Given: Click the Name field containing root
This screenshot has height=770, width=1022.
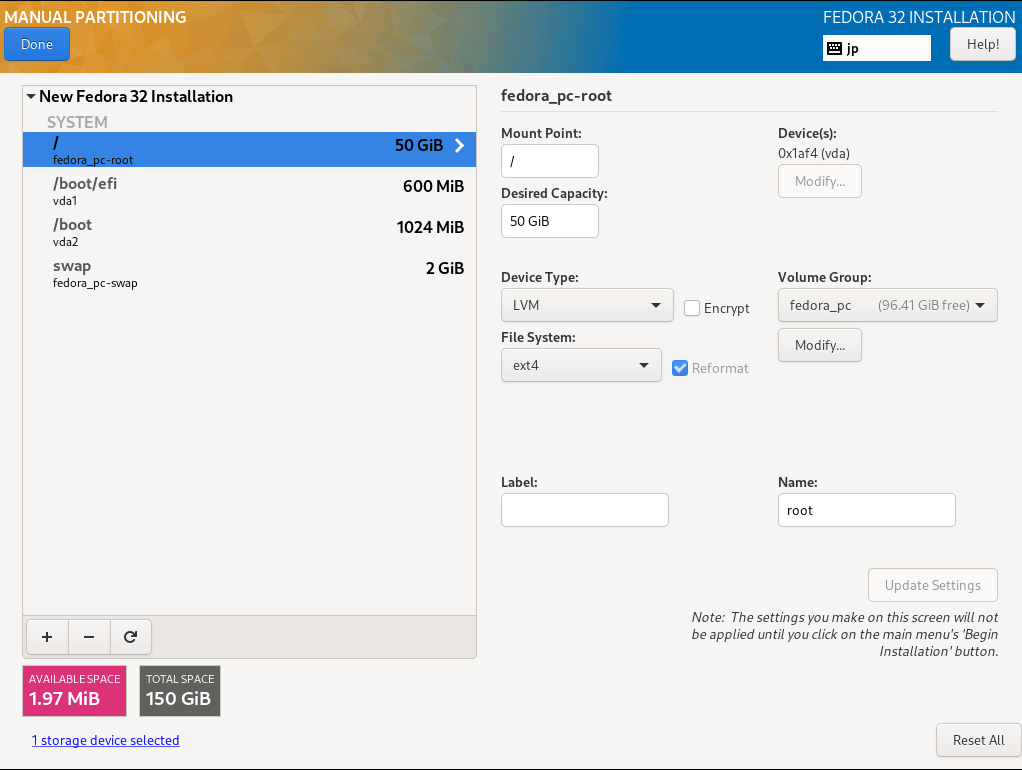Looking at the screenshot, I should click(x=866, y=510).
